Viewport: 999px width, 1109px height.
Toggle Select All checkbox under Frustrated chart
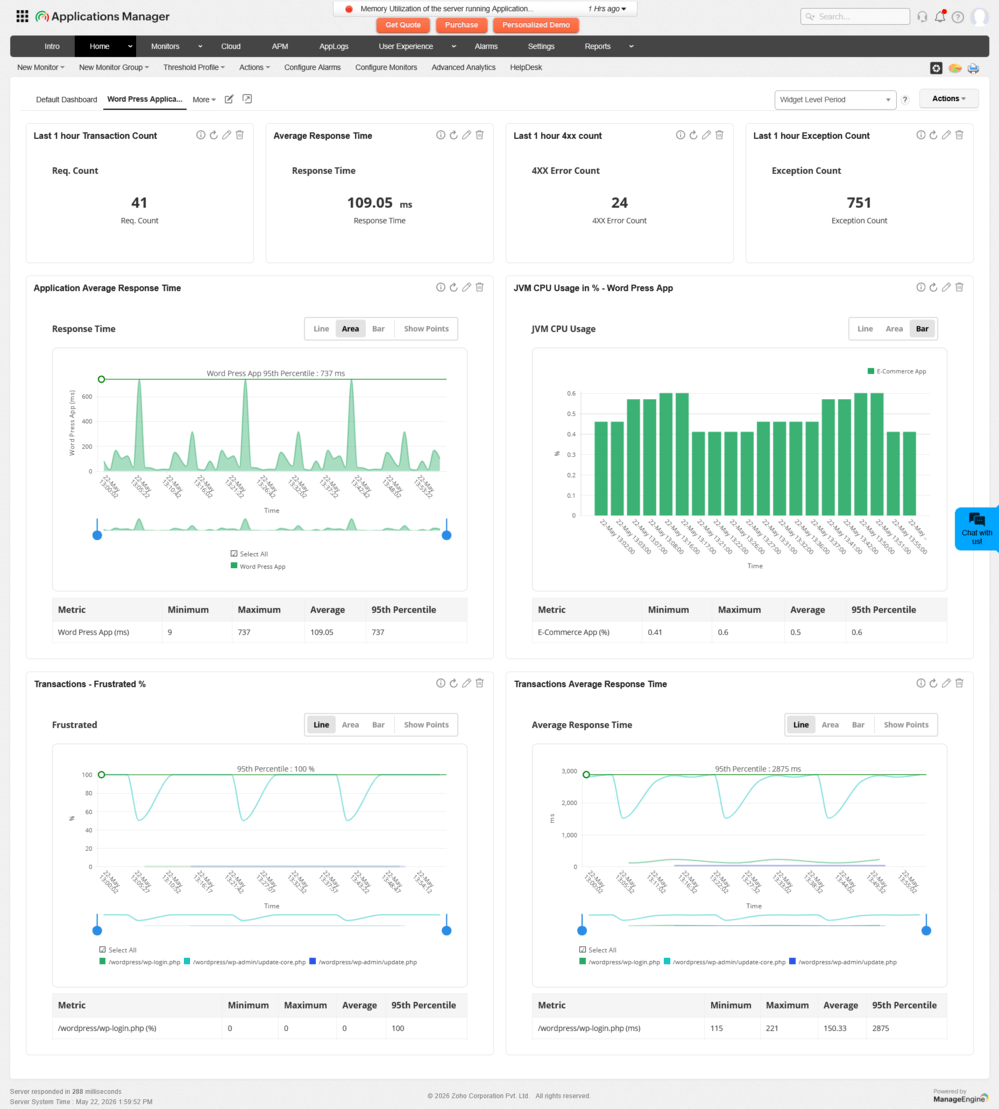coord(103,950)
